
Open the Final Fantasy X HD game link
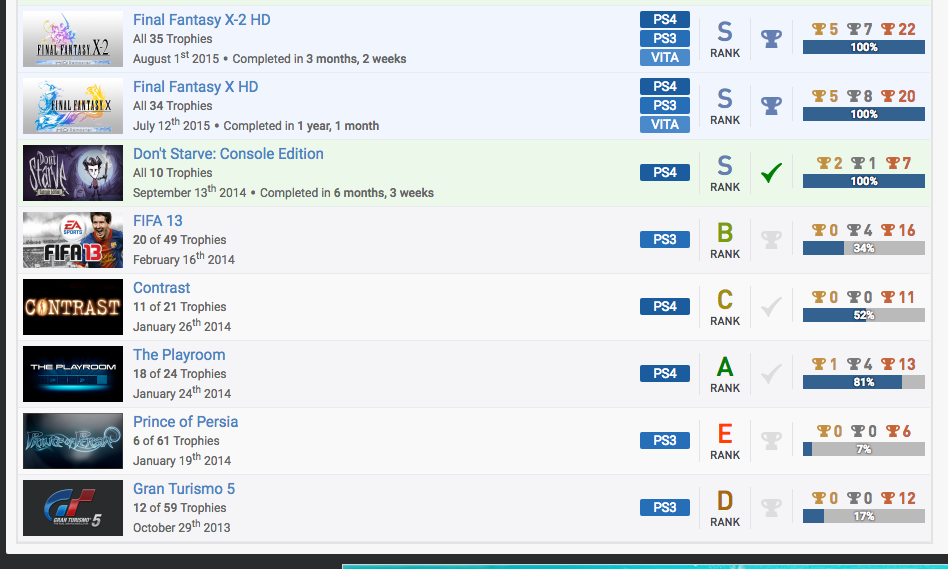click(195, 87)
